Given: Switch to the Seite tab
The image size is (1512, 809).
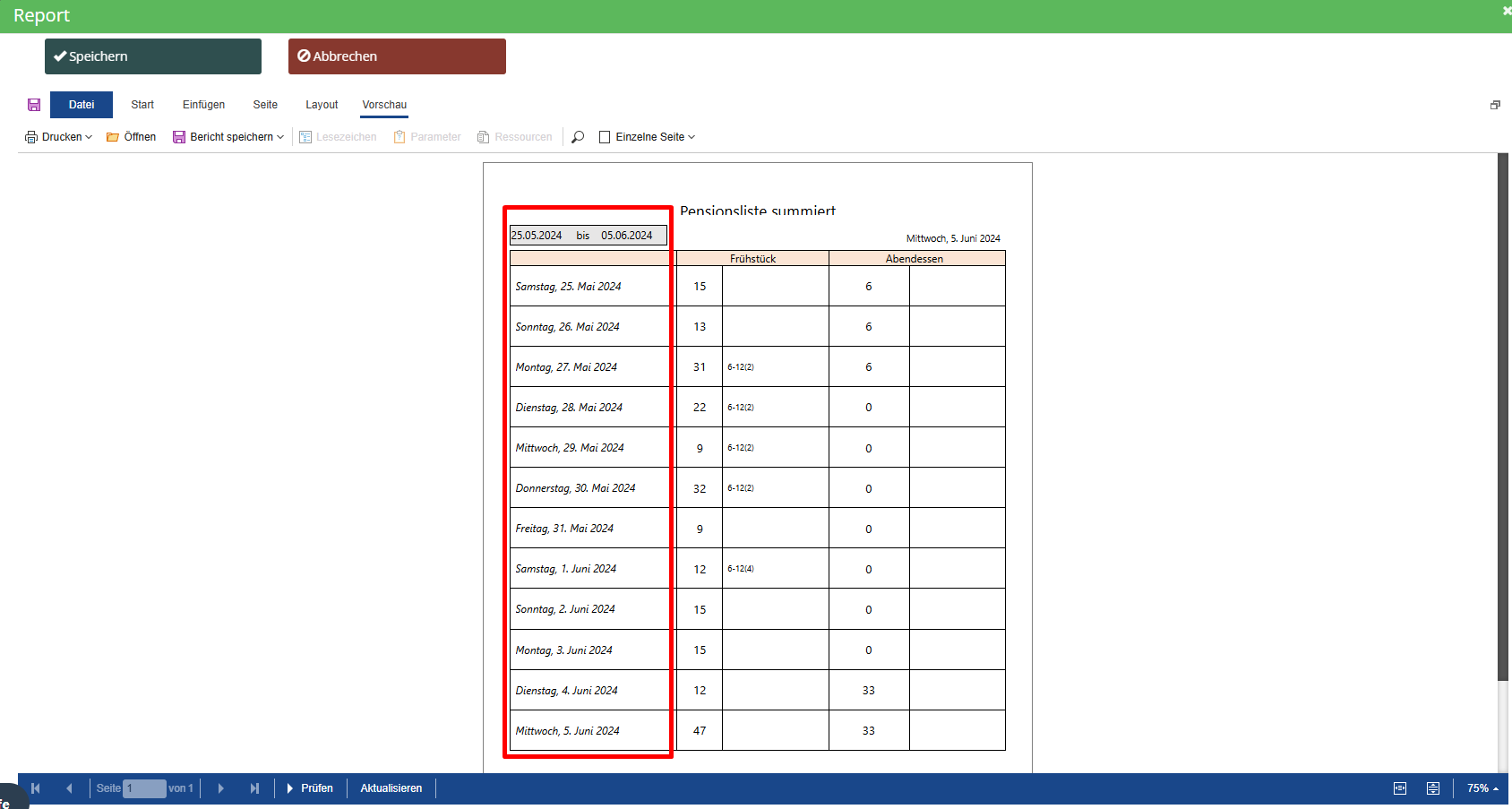Looking at the screenshot, I should pyautogui.click(x=265, y=105).
